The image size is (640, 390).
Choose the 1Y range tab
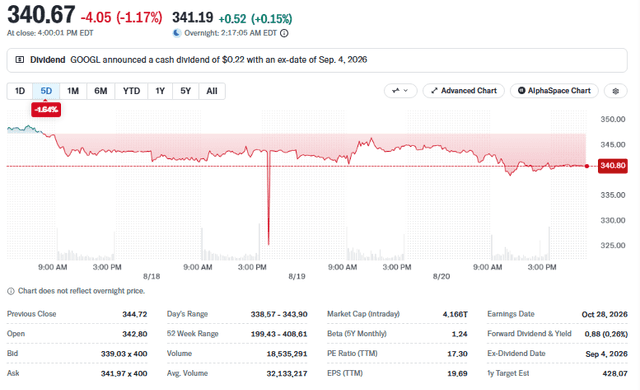[x=160, y=91]
